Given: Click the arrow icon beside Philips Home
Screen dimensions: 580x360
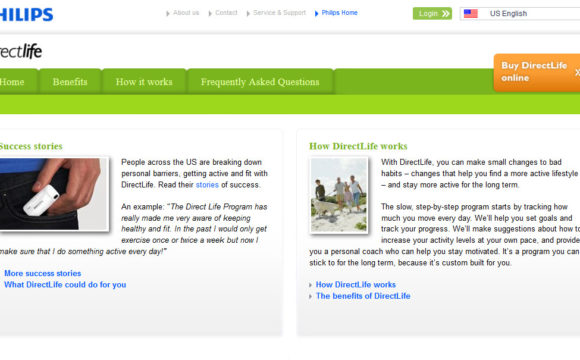Looking at the screenshot, I should (x=316, y=14).
